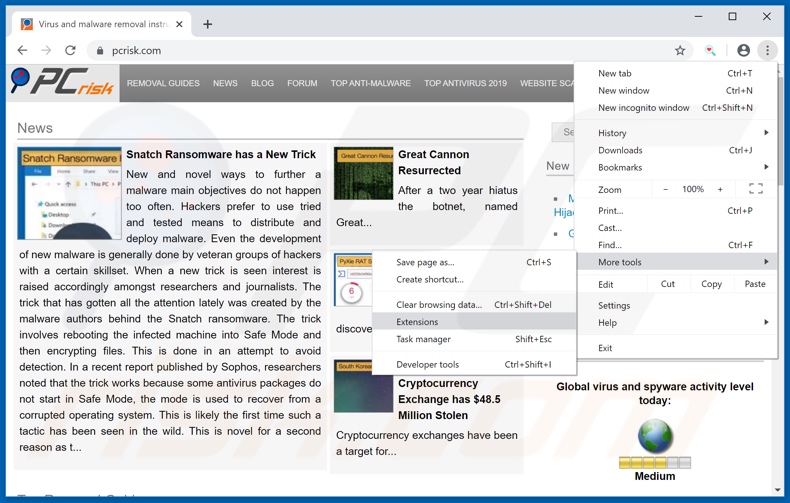
Task: Reload the current page
Action: click(x=71, y=50)
